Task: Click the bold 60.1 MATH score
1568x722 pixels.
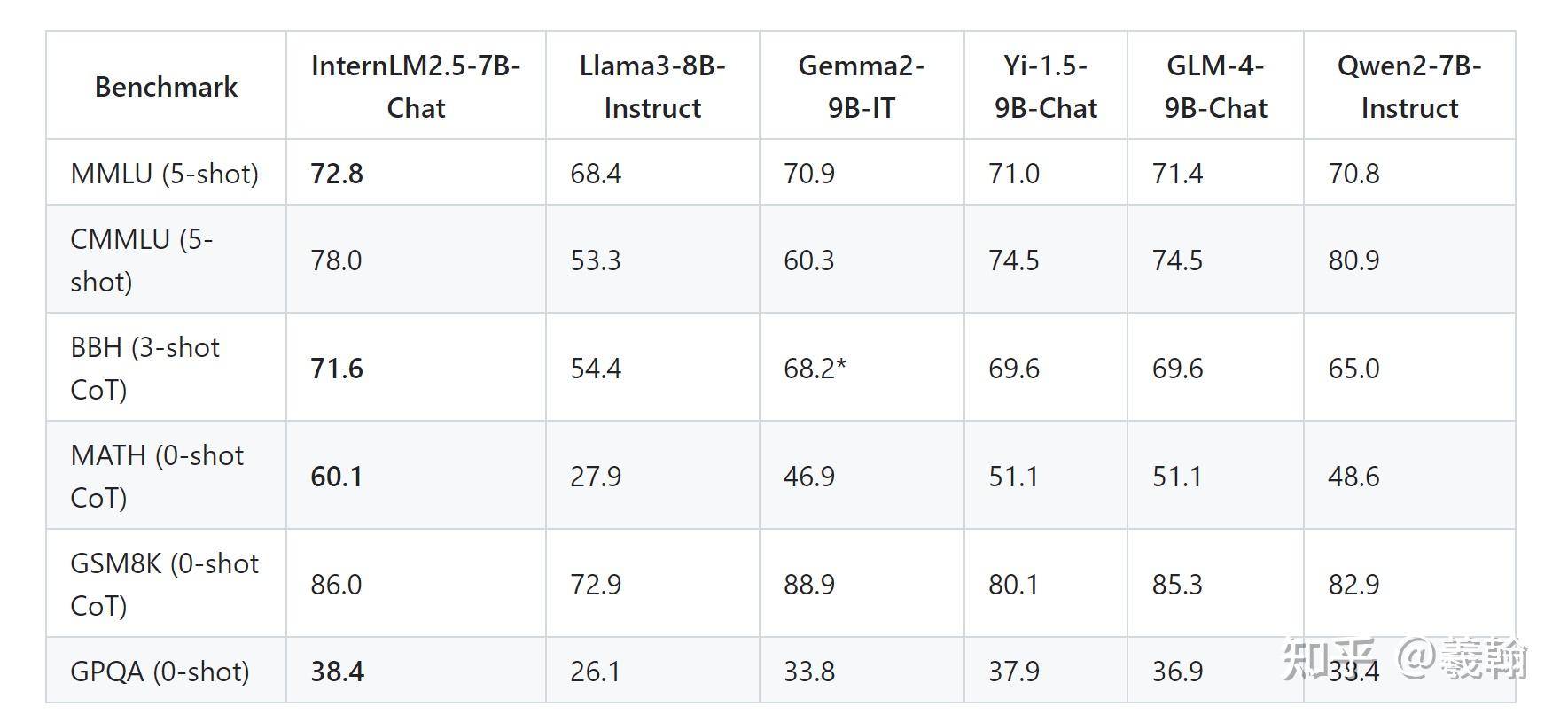Action: [x=337, y=477]
